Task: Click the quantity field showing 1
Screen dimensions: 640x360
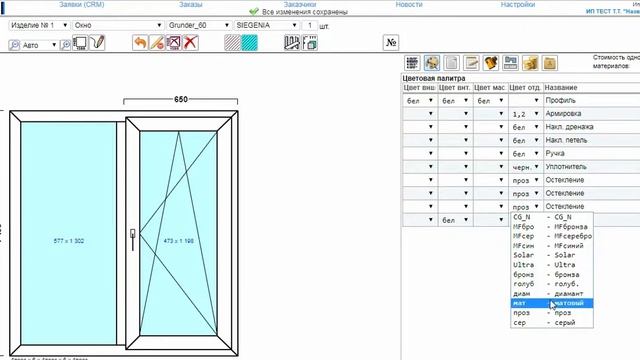Action: pos(310,25)
